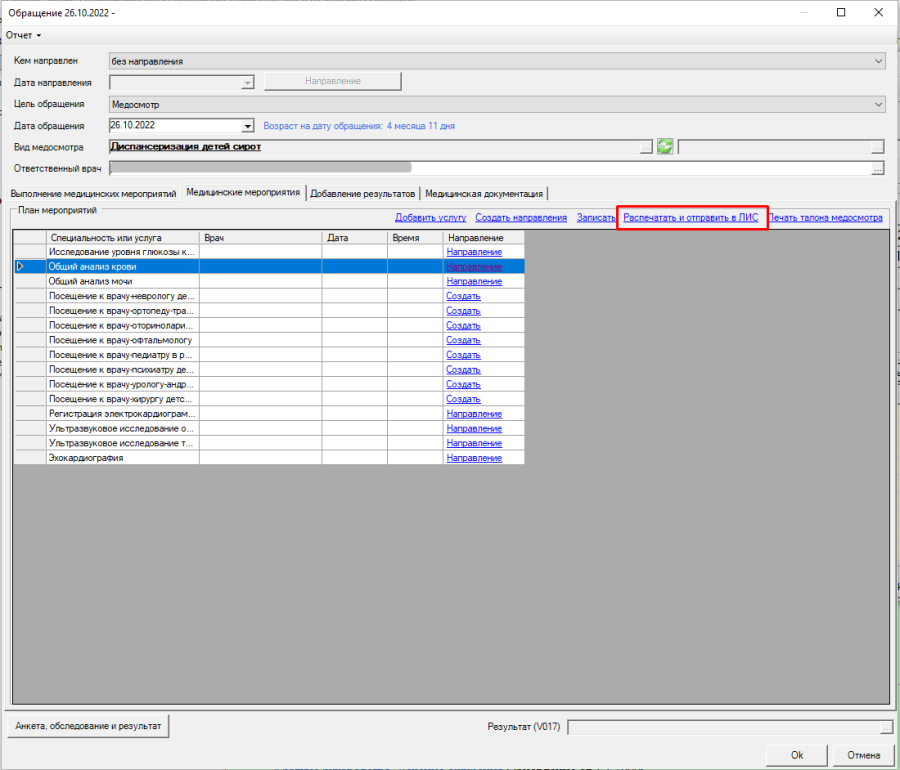This screenshot has width=900, height=770.
Task: Switch to Медицинские мероприятия tab
Action: tap(243, 193)
